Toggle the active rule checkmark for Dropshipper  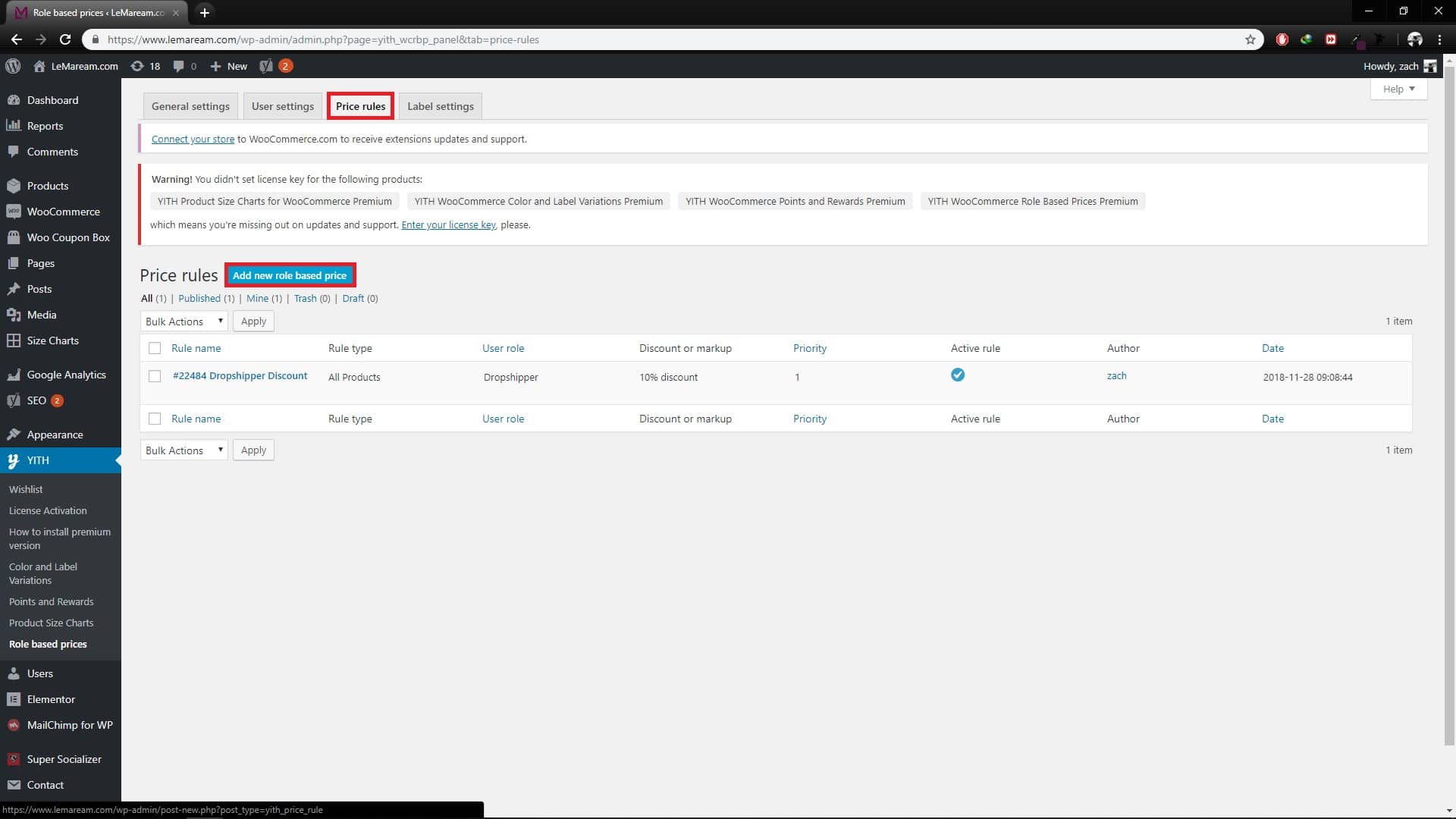coord(958,375)
